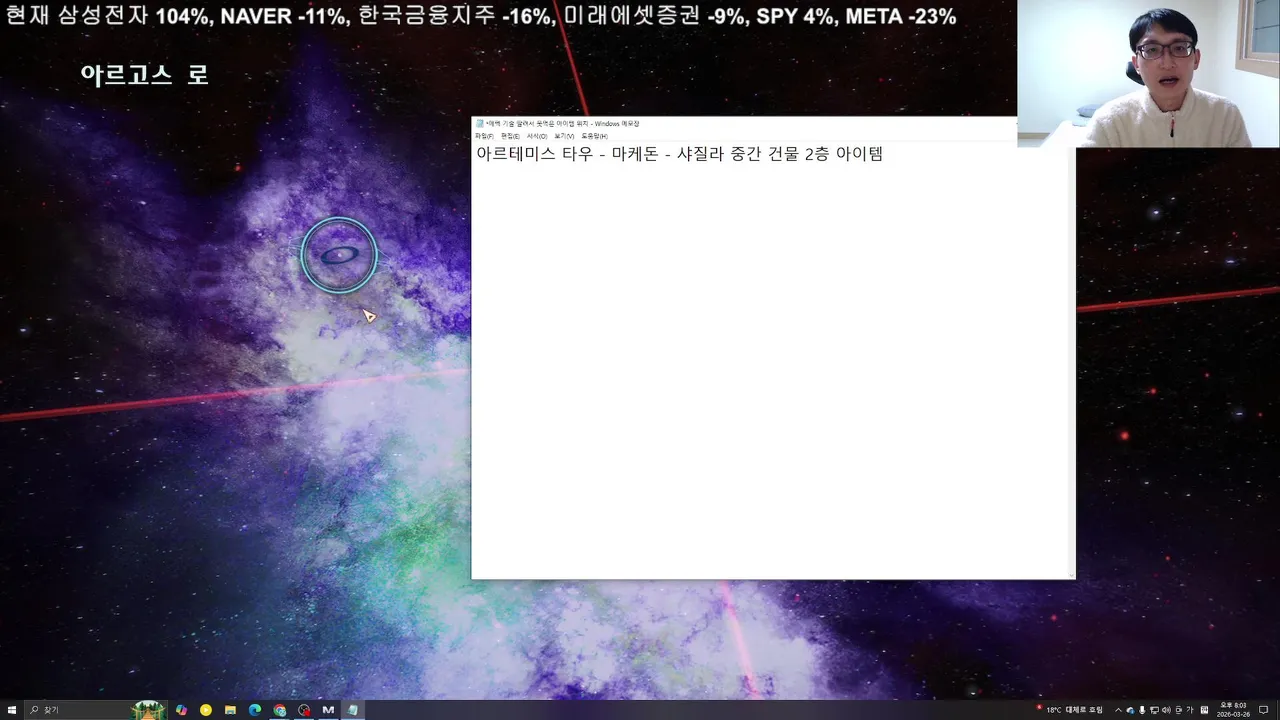Open the Copilot taskbar icon
The width and height of the screenshot is (1280, 720).
(181, 710)
